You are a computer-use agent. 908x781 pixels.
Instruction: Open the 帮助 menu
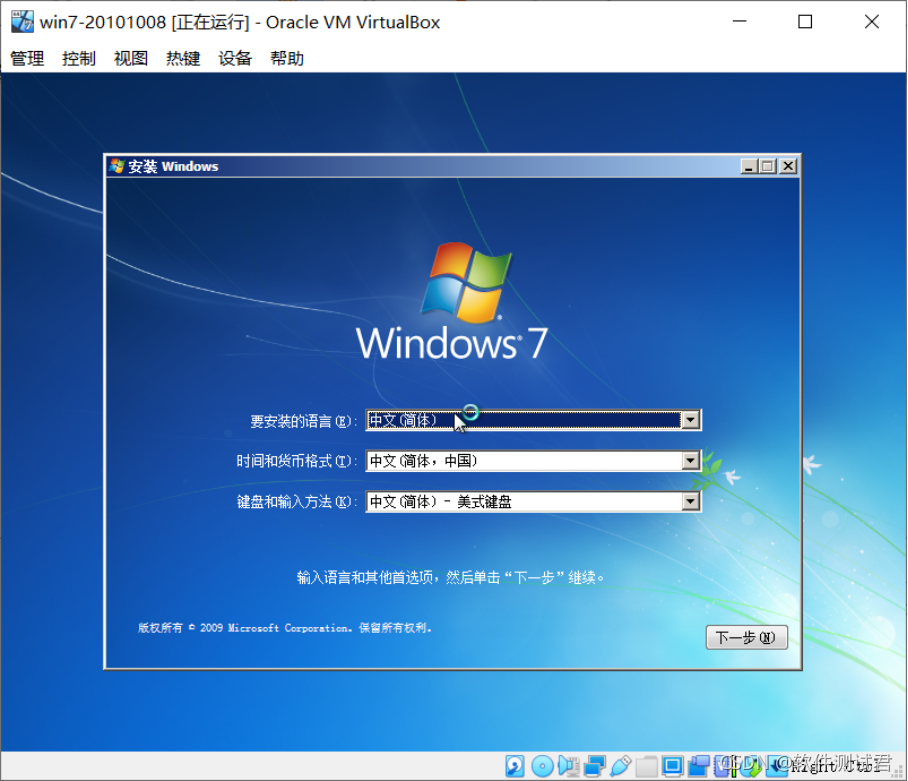287,58
